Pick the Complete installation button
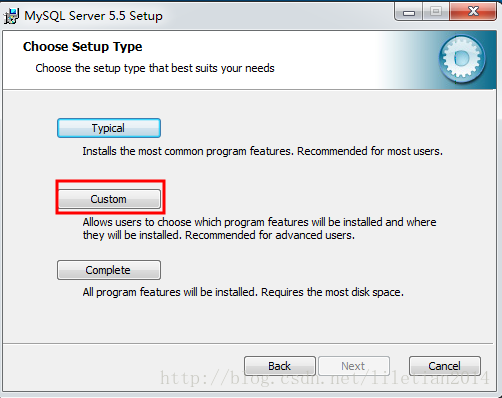 point(109,270)
